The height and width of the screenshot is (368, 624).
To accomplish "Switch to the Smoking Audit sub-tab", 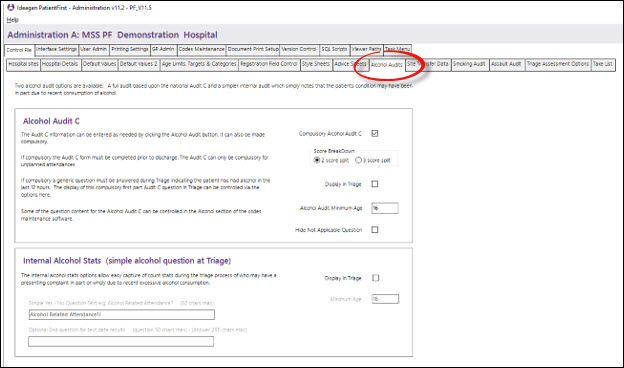I will point(469,64).
